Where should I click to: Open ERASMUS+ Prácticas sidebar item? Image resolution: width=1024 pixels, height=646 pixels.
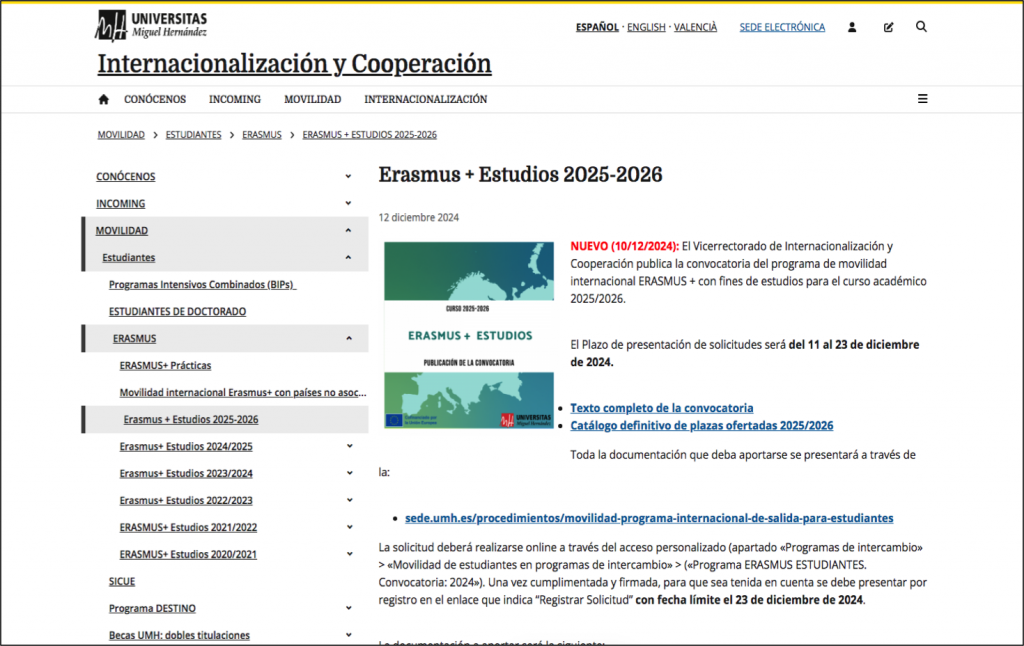click(x=165, y=366)
